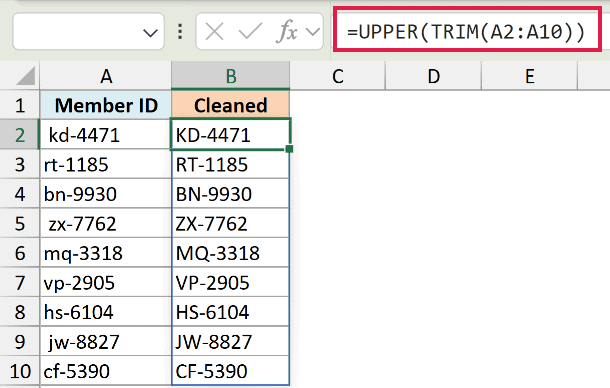The image size is (610, 388).
Task: Open the Insert Function fx icon
Action: (x=287, y=31)
